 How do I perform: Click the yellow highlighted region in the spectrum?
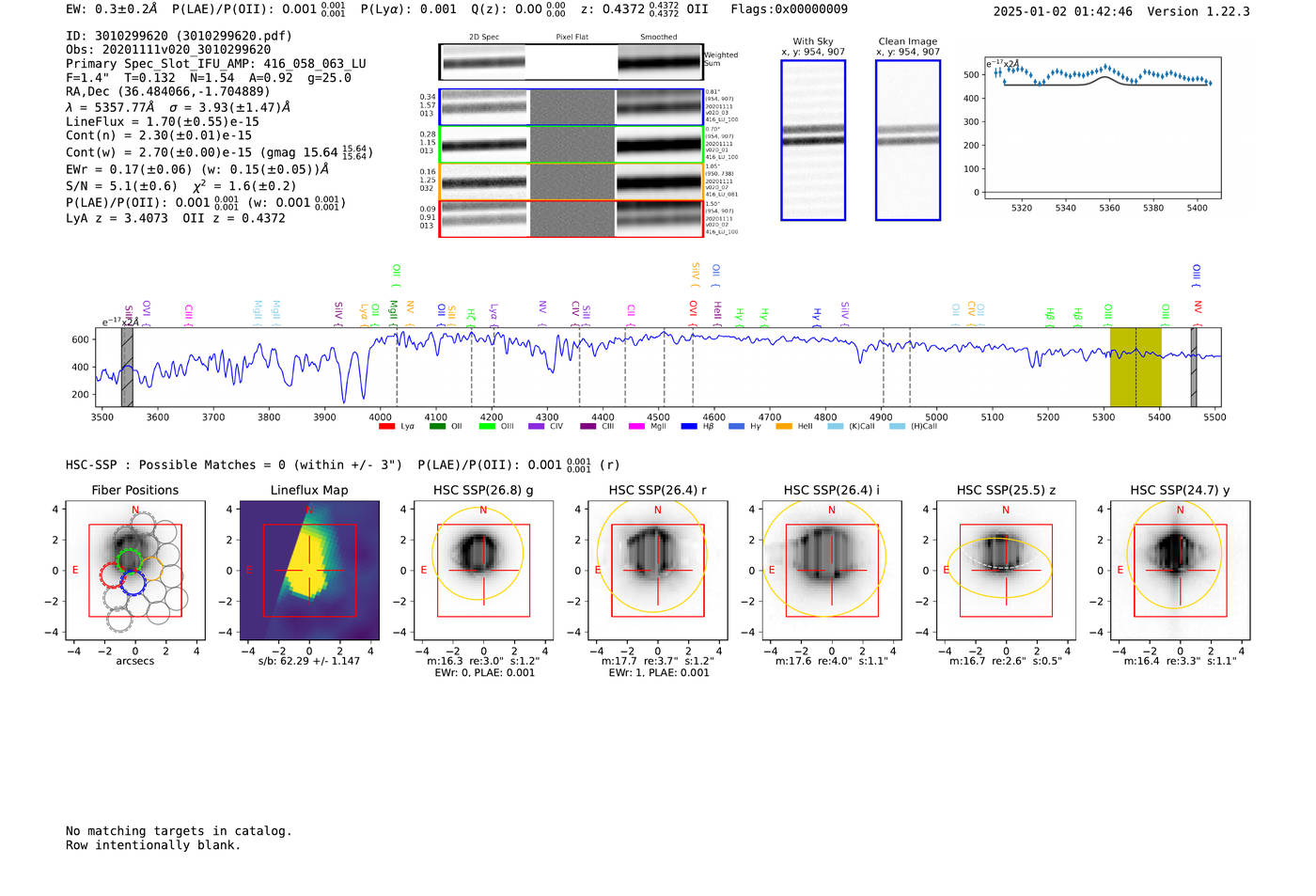1136,367
